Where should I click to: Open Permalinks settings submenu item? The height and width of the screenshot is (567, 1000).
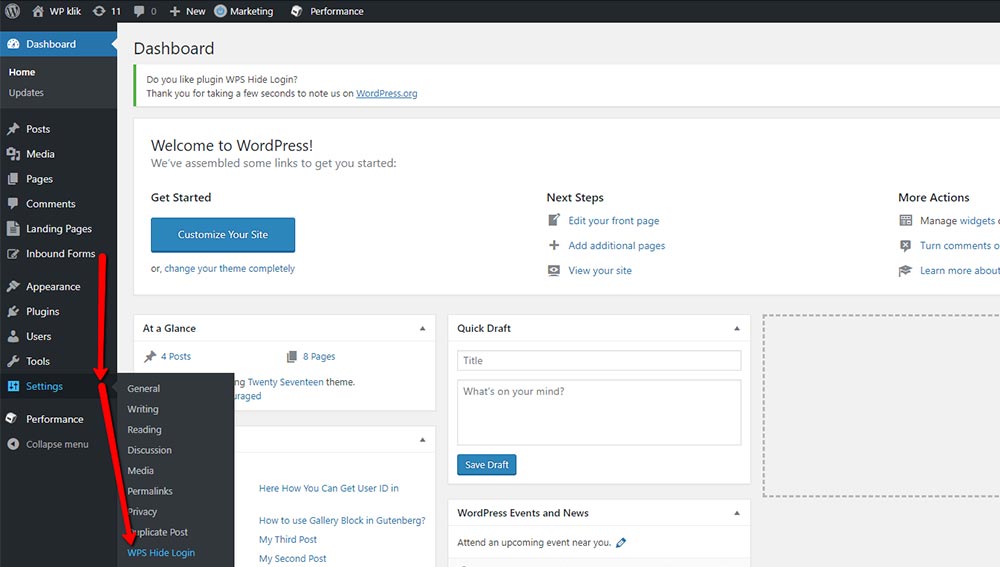150,490
